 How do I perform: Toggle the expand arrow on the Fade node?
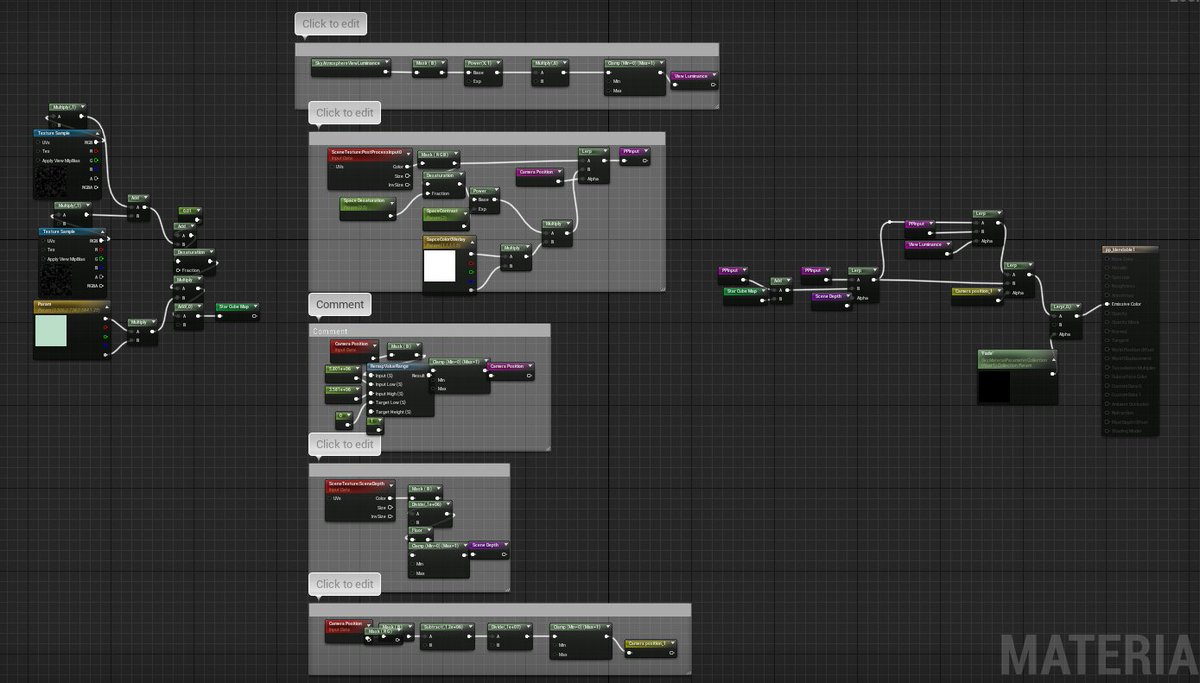coord(1054,360)
